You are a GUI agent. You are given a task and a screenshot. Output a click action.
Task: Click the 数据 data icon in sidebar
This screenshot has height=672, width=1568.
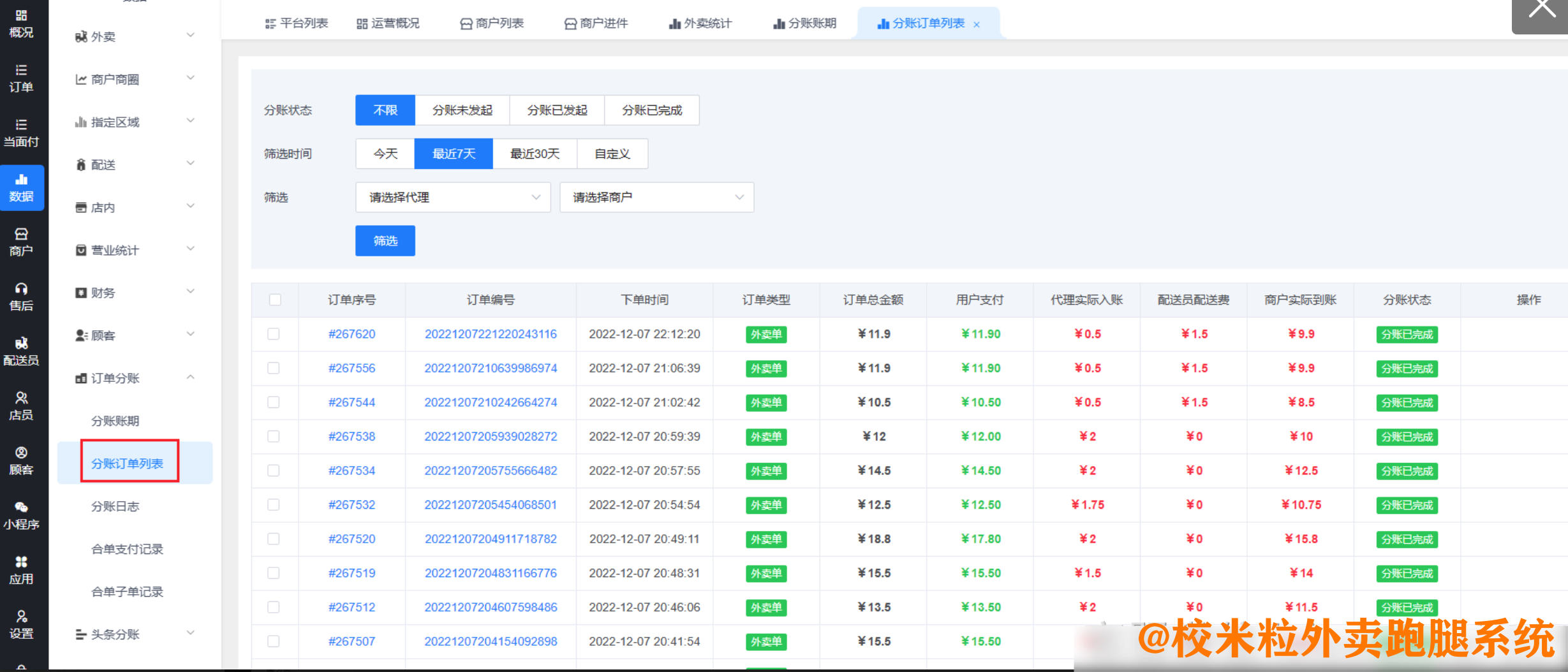point(22,188)
